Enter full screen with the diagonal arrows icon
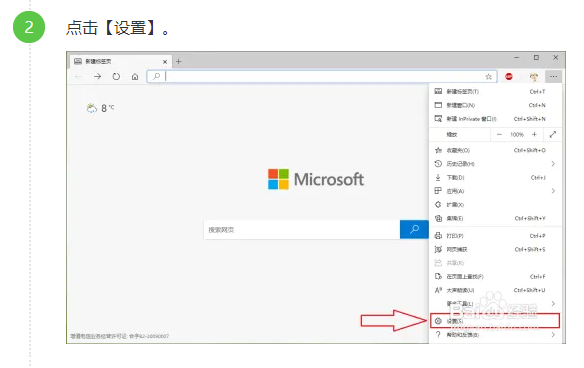The image size is (584, 368). coord(553,134)
